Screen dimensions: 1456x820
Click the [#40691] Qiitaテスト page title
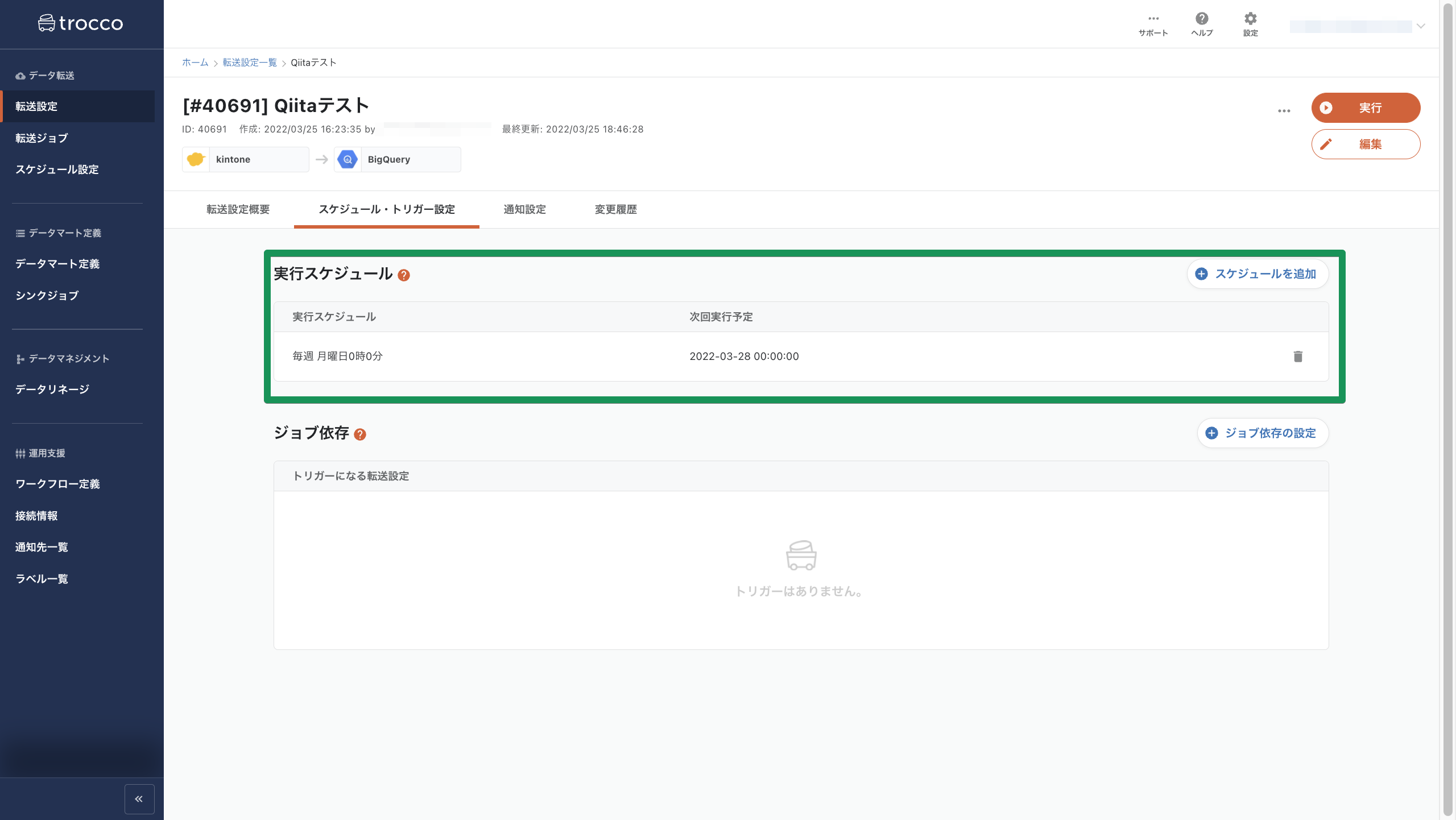[276, 106]
